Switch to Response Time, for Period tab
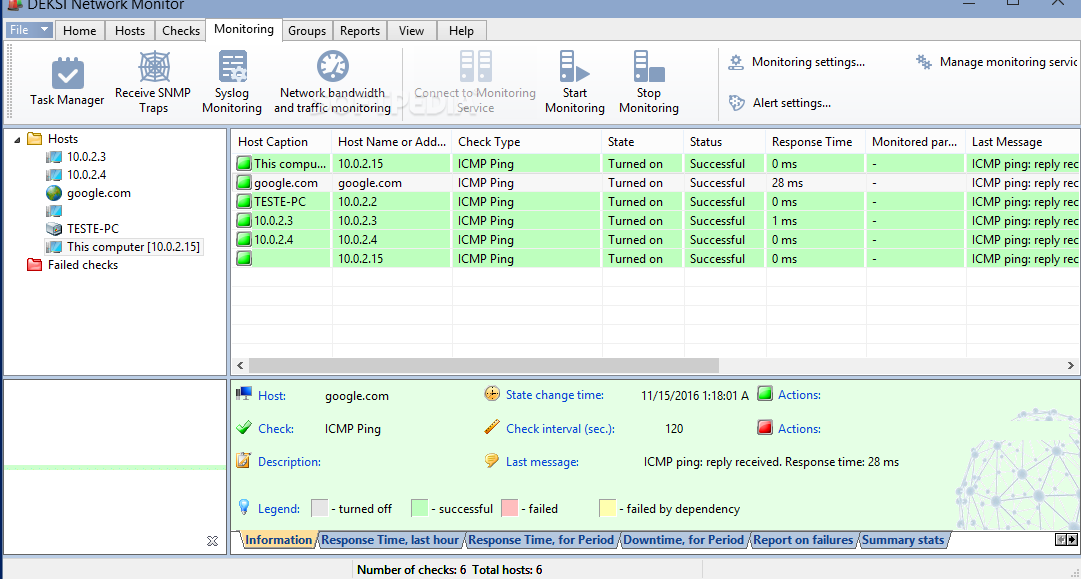Image resolution: width=1081 pixels, height=579 pixels. pos(540,540)
